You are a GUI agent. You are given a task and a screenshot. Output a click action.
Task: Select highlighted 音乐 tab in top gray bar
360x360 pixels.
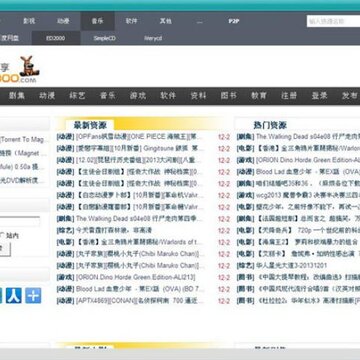pyautogui.click(x=97, y=21)
